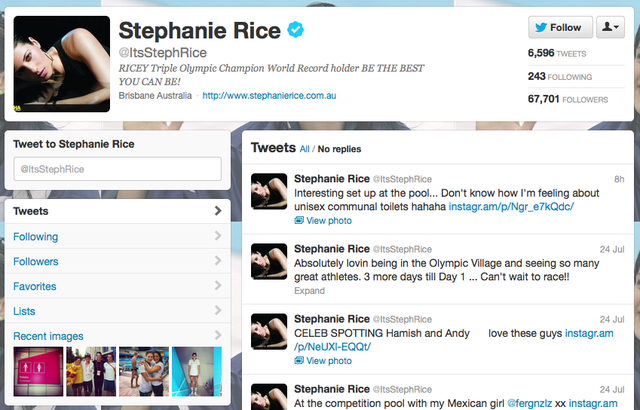
Task: Click the avatar on the CELEB SPOTTING tweet
Action: (x=269, y=332)
